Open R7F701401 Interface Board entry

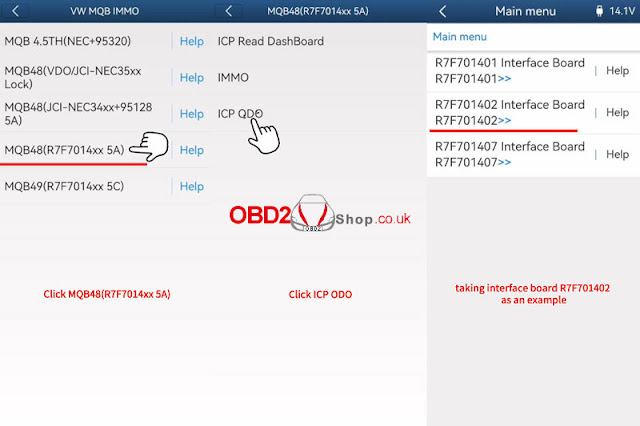(510, 71)
